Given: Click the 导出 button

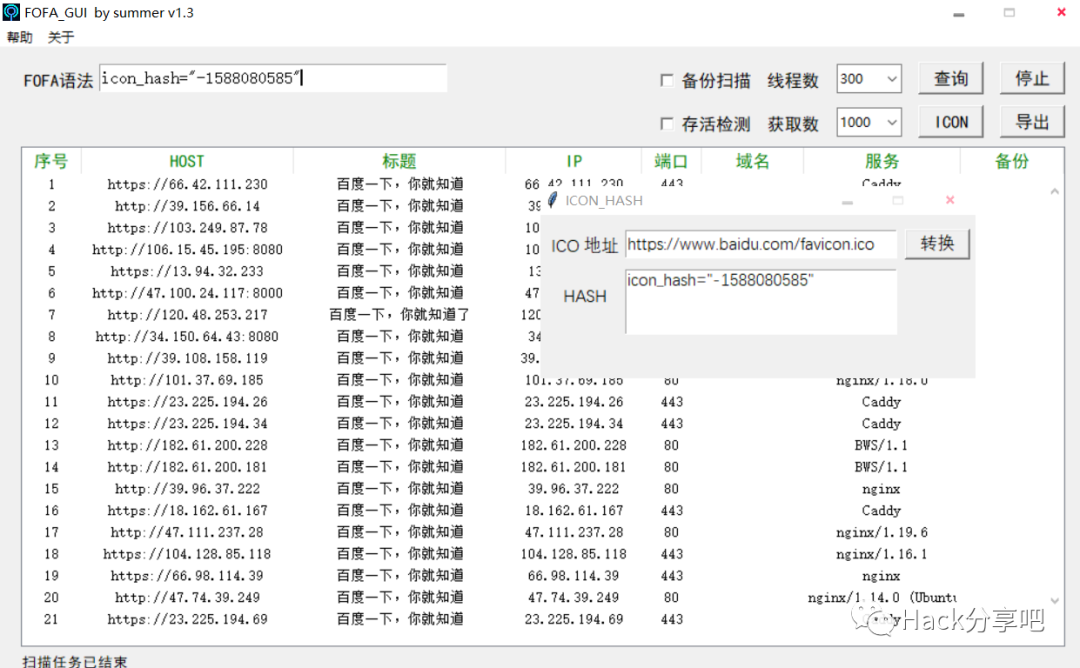Looking at the screenshot, I should point(1032,122).
